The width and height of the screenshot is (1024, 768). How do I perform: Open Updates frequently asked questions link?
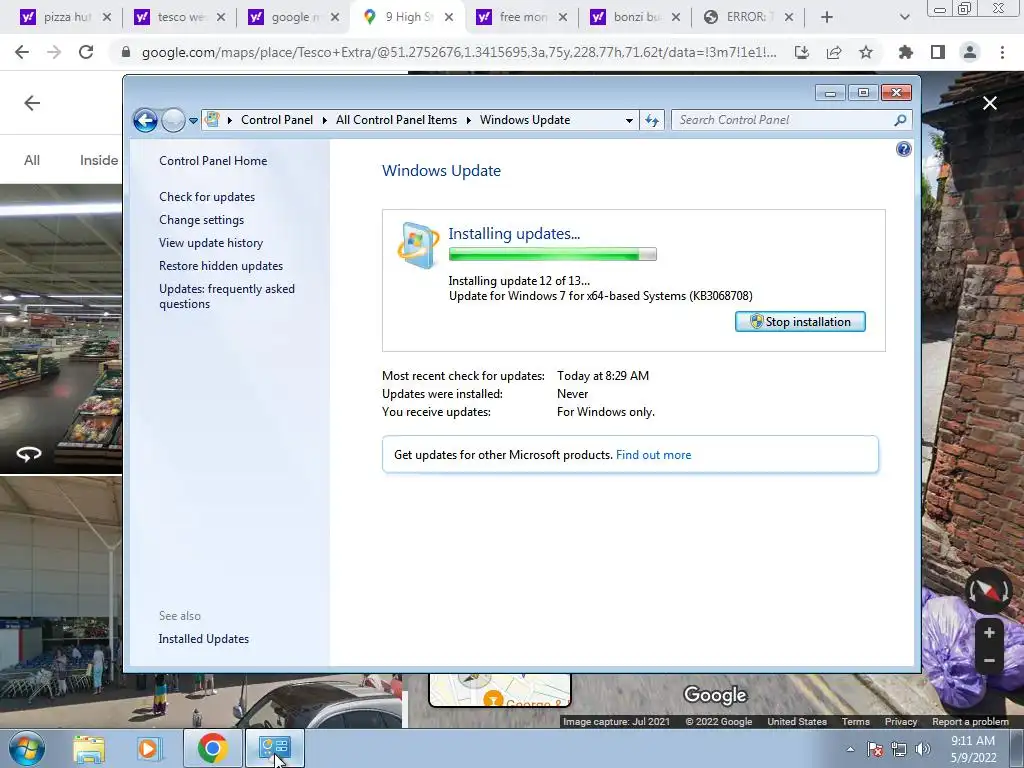(x=227, y=296)
